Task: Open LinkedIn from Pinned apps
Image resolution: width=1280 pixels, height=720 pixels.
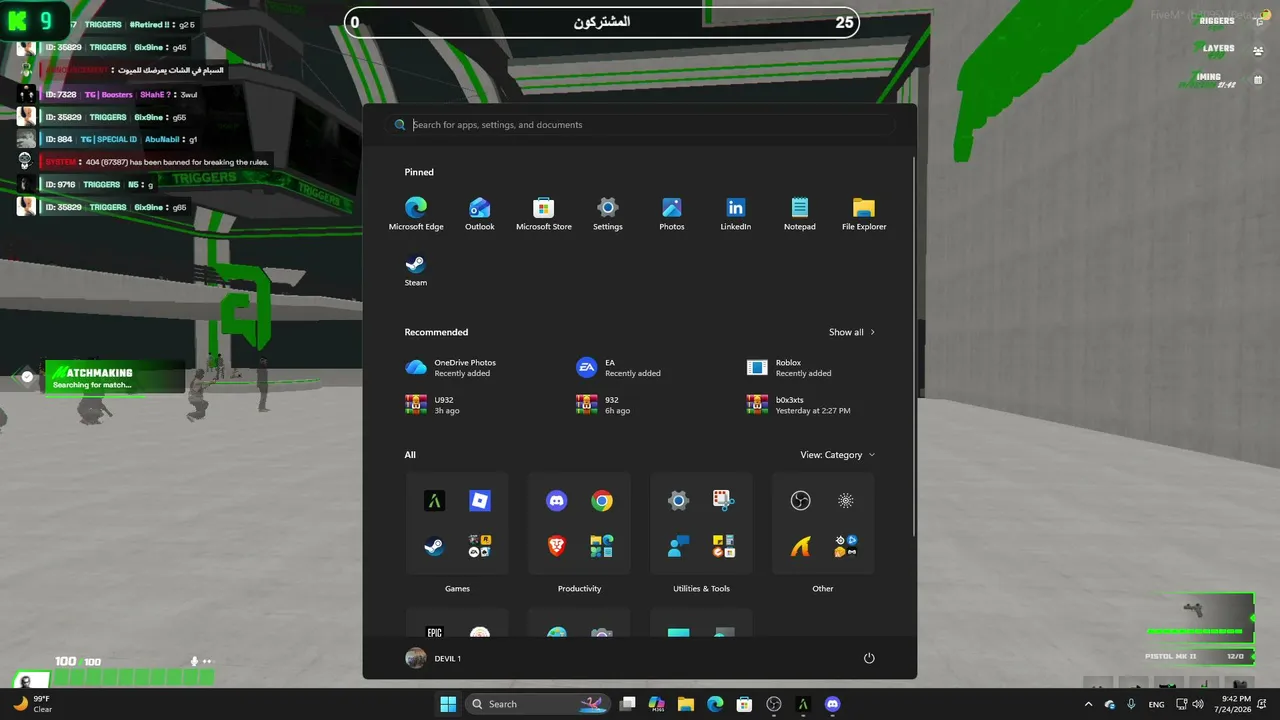Action: (x=736, y=214)
